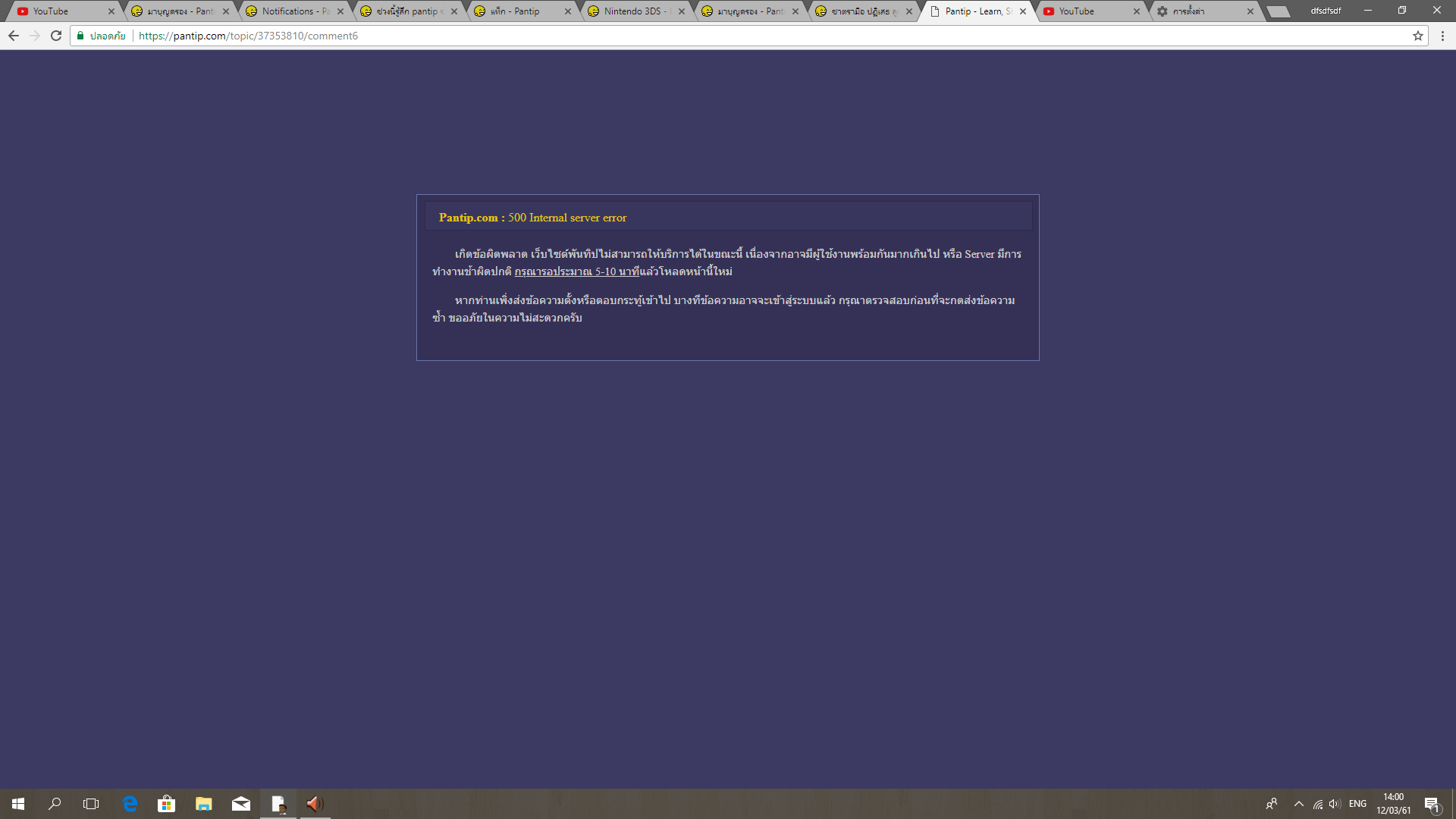Bookmark page with the star icon
Viewport: 1456px width, 819px height.
(x=1417, y=36)
